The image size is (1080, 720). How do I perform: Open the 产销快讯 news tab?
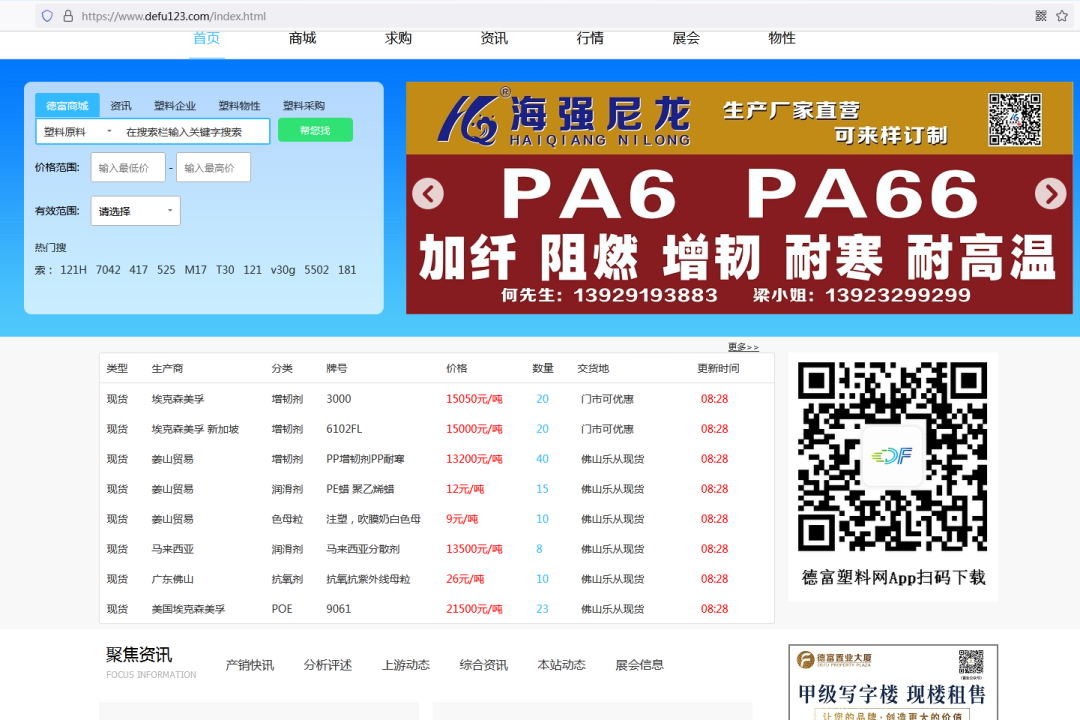coord(250,665)
